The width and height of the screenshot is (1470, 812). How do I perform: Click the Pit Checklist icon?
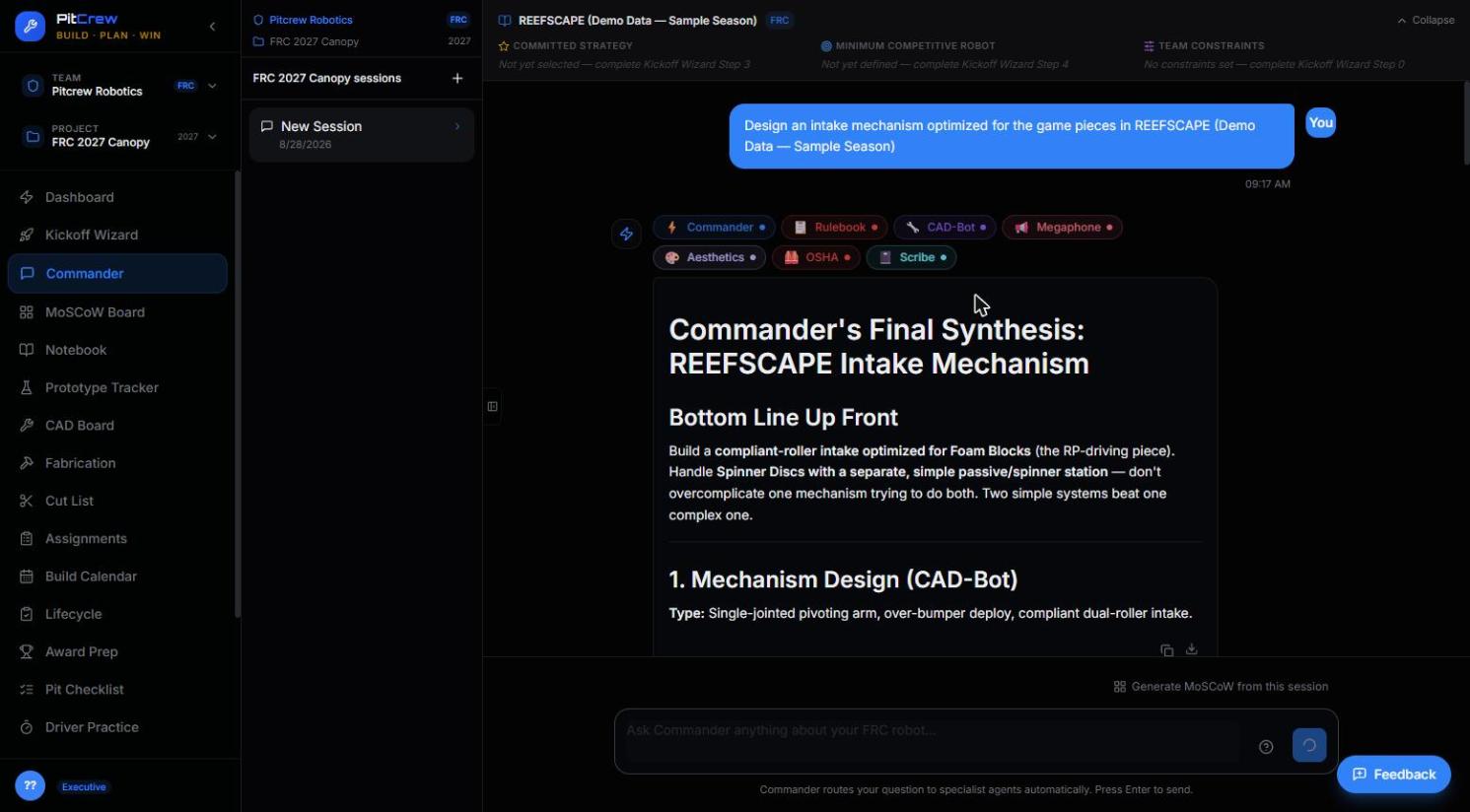click(27, 690)
